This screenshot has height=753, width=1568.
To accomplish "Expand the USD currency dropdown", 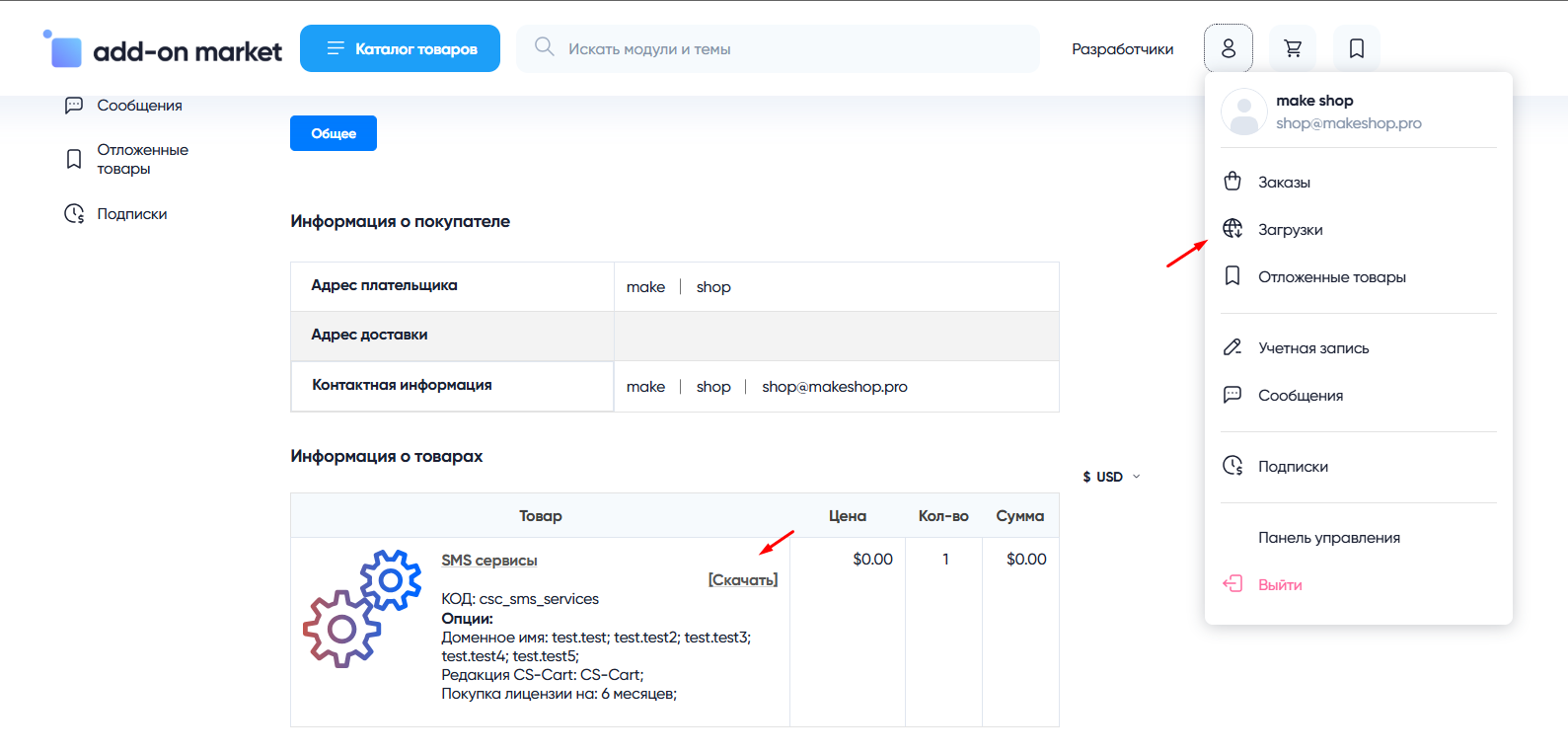I will coord(1111,477).
